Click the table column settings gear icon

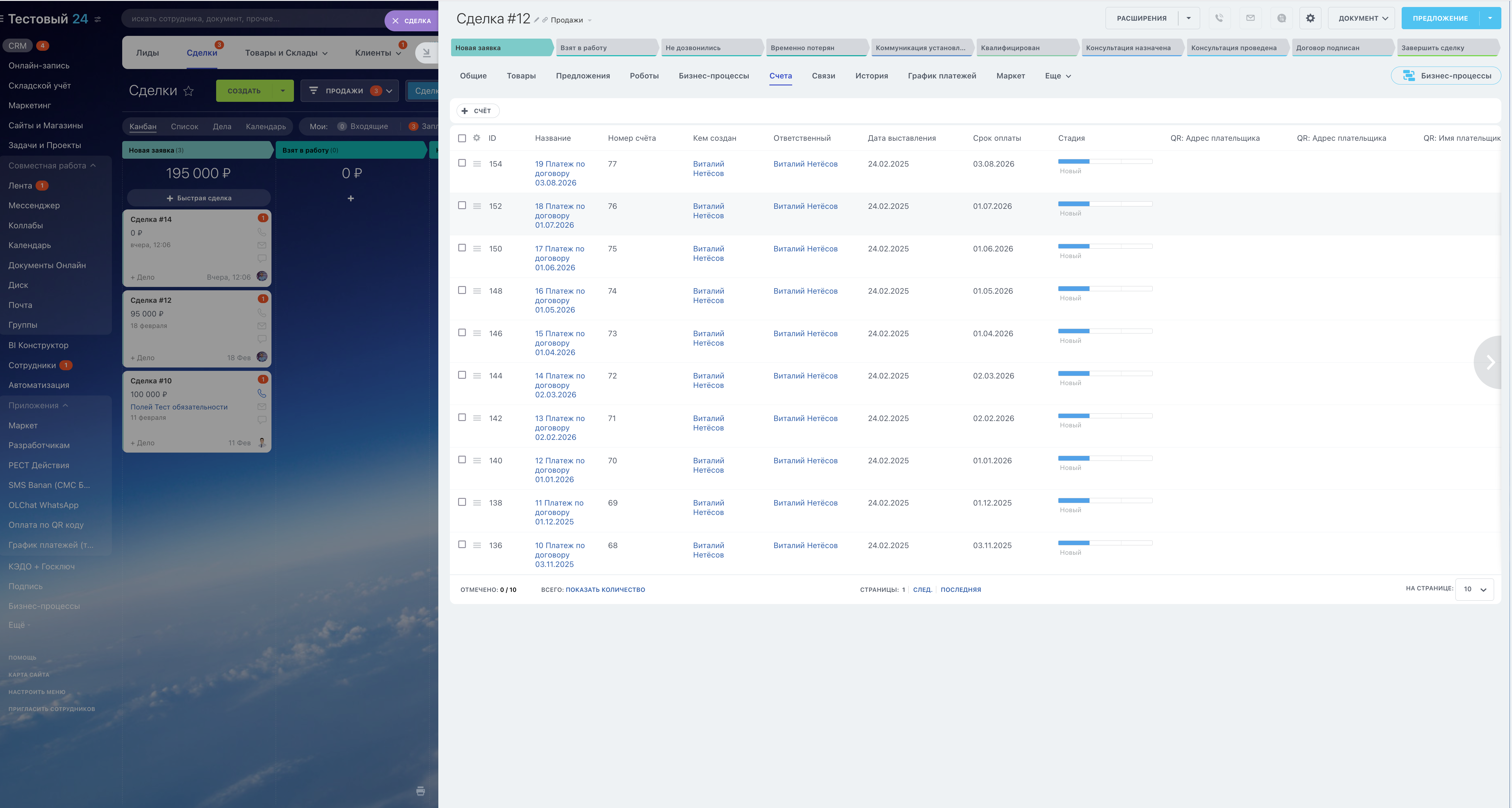(477, 138)
